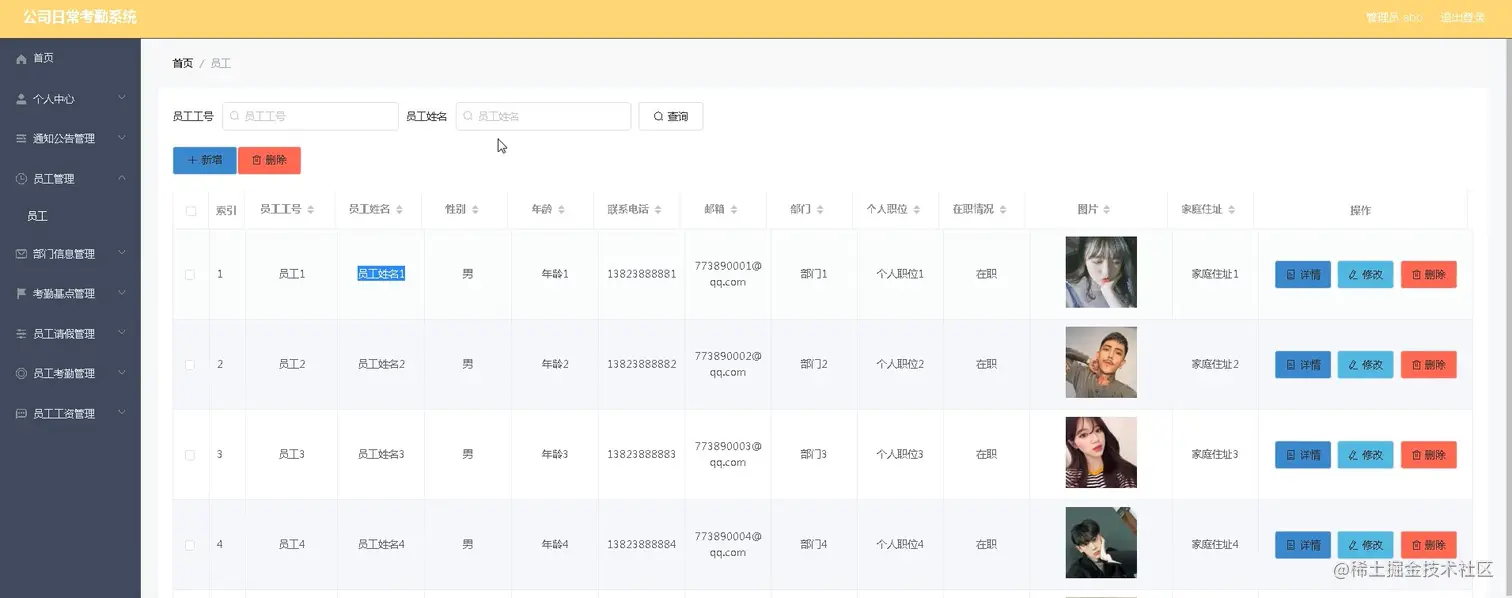1512x598 pixels.
Task: Click the circle icon beside 员工考勤管理
Action: coord(21,373)
